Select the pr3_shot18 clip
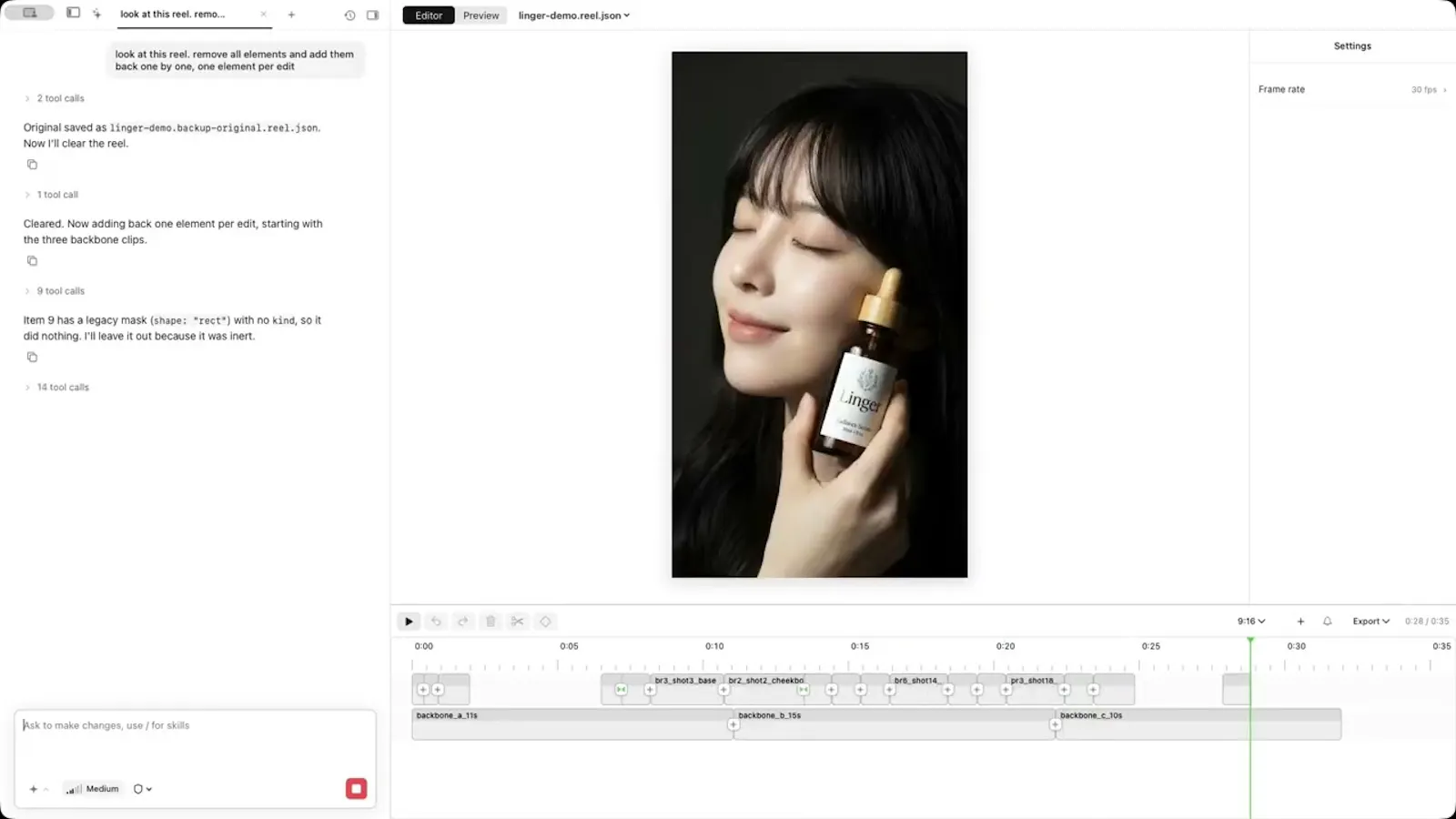 (1034, 689)
